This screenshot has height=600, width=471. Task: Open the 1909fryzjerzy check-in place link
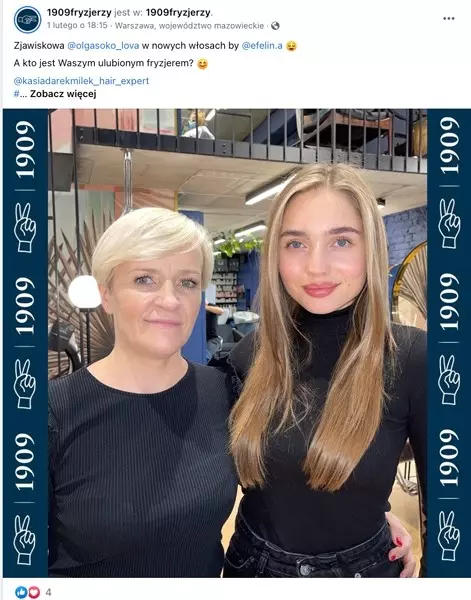[x=178, y=13]
